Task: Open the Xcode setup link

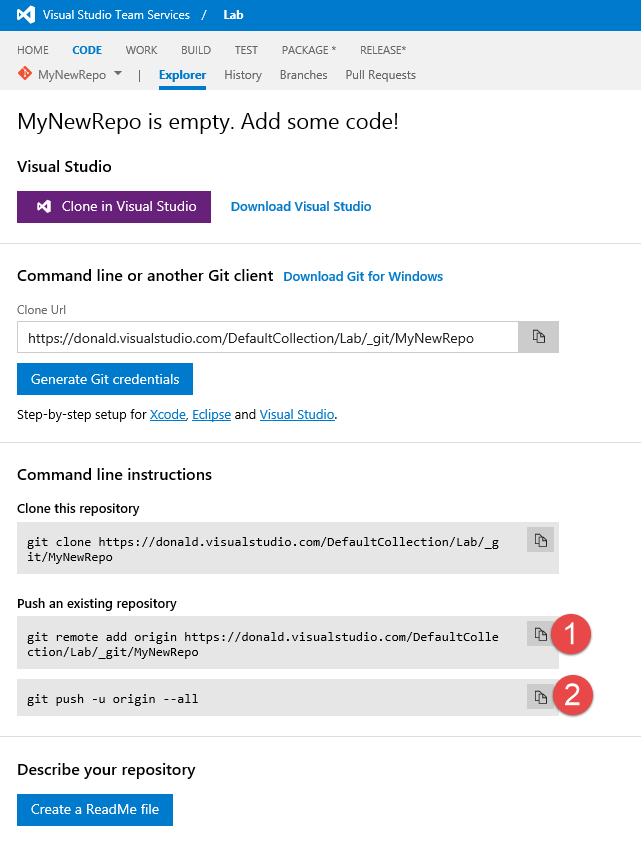Action: (168, 415)
